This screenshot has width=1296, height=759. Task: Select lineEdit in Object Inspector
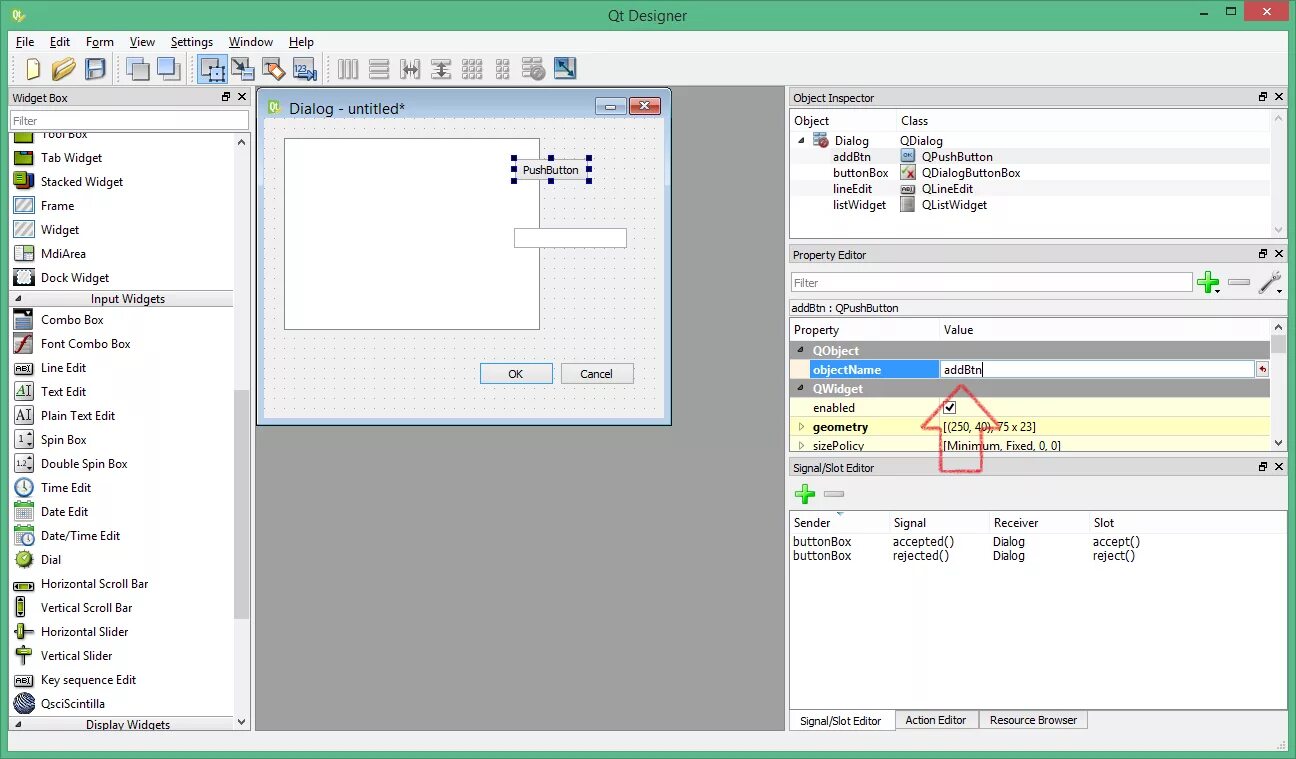click(852, 189)
